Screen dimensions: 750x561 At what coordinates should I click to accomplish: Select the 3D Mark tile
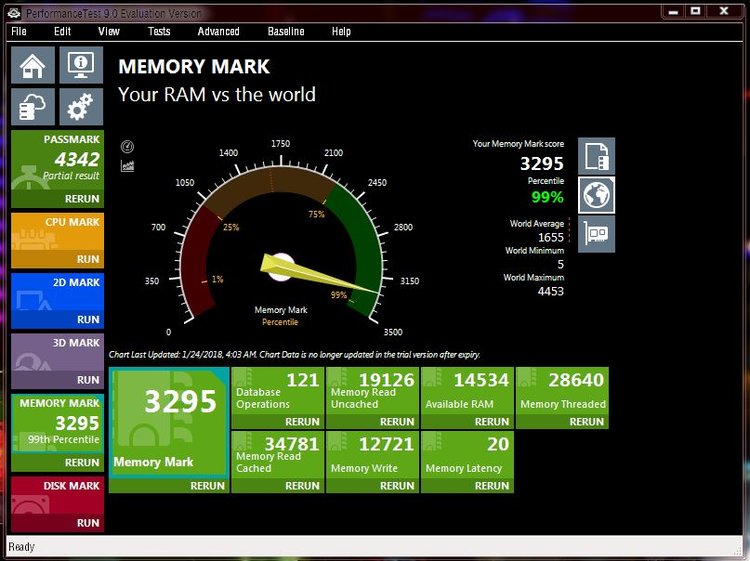point(57,352)
